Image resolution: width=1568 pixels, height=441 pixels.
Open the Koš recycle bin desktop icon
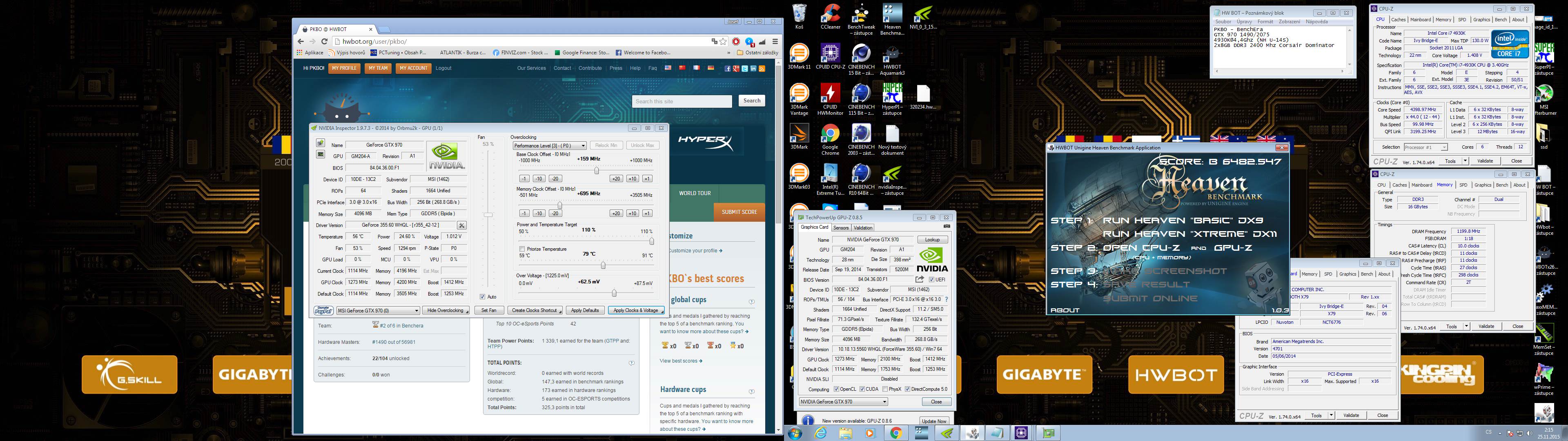click(799, 17)
